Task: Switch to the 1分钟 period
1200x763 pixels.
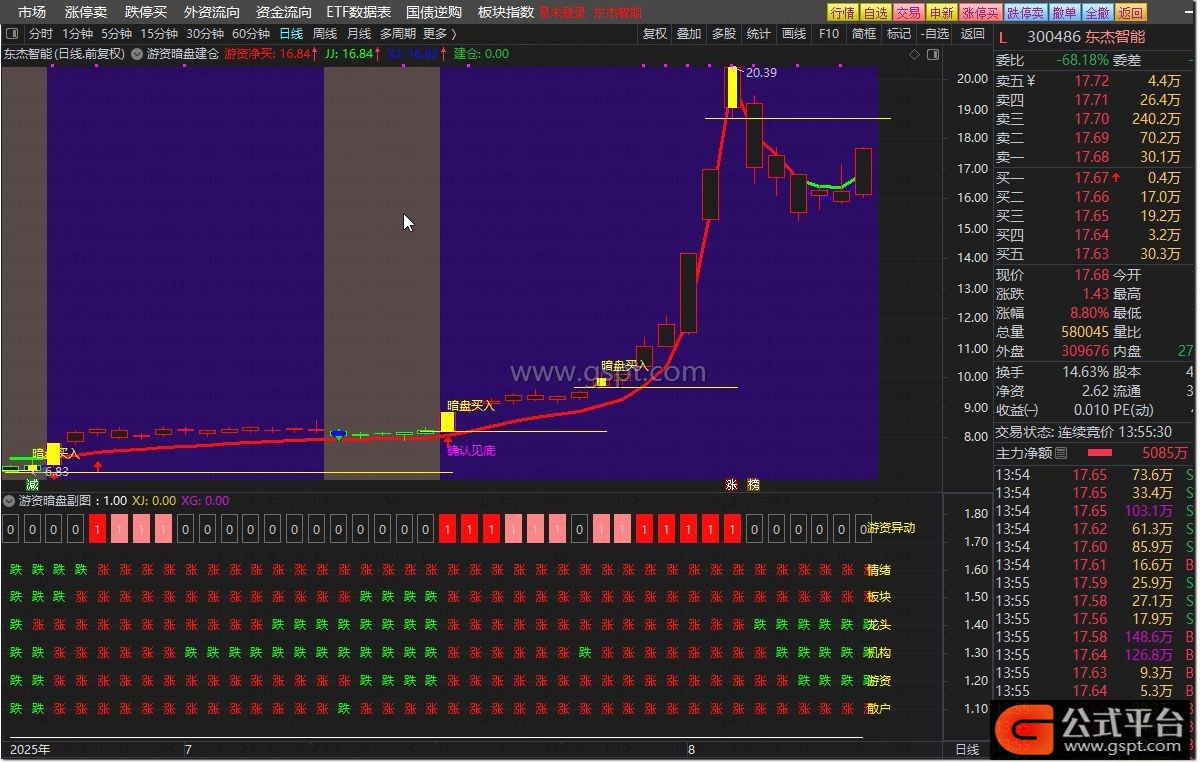Action: [77, 33]
